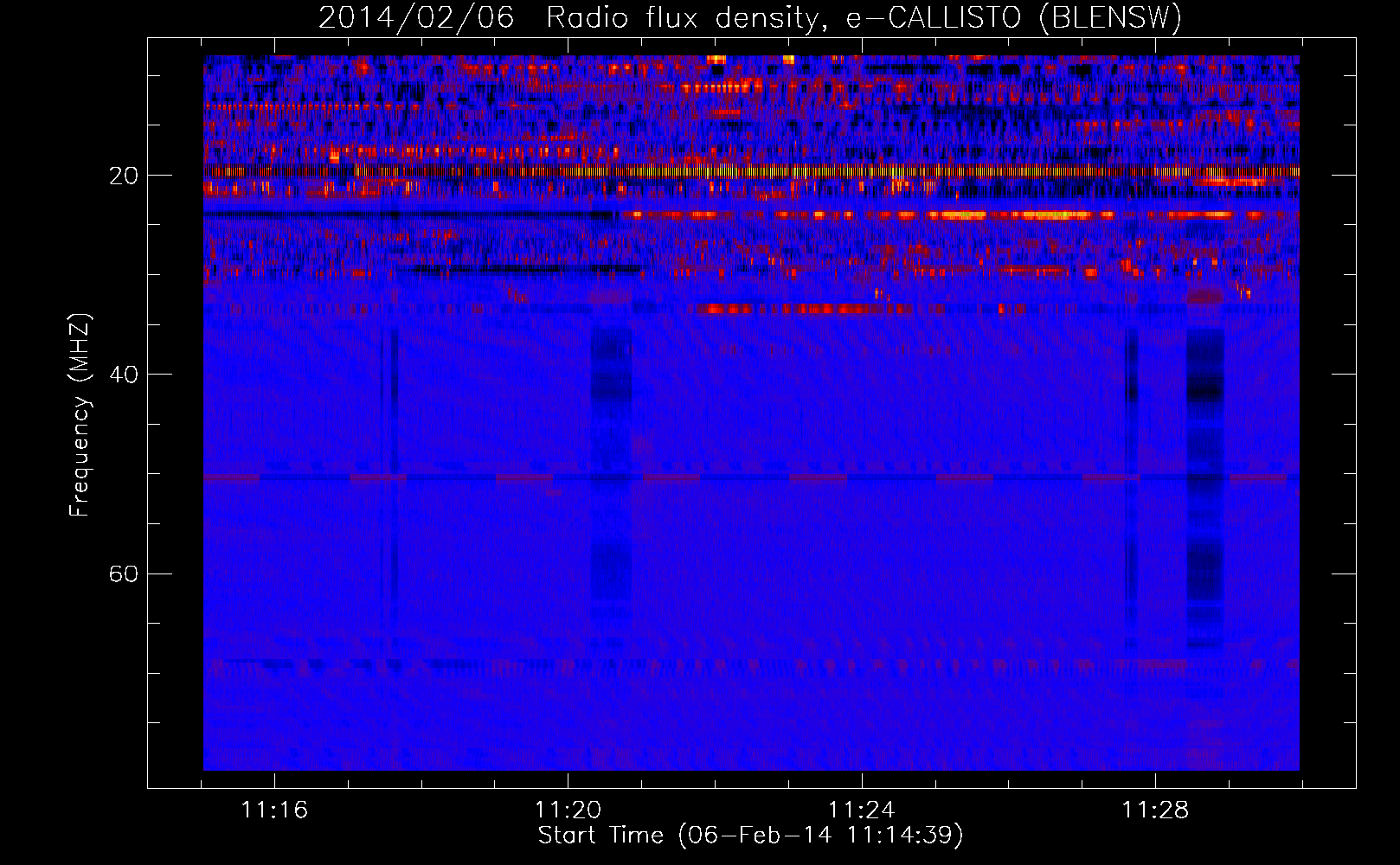Click the 11:16 time tick label

274,811
